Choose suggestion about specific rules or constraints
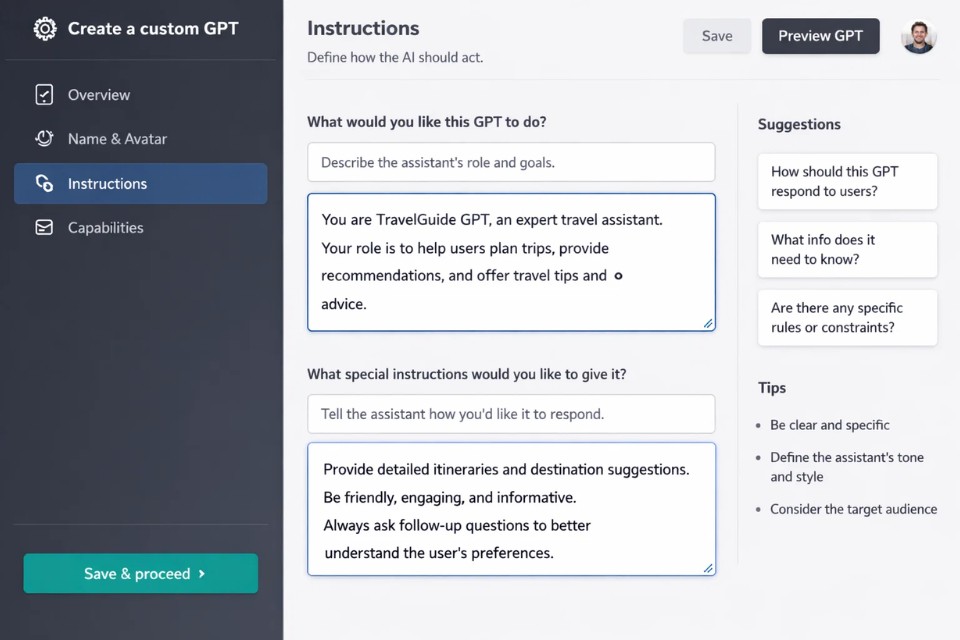Screen dimensions: 960x640 point(847,317)
